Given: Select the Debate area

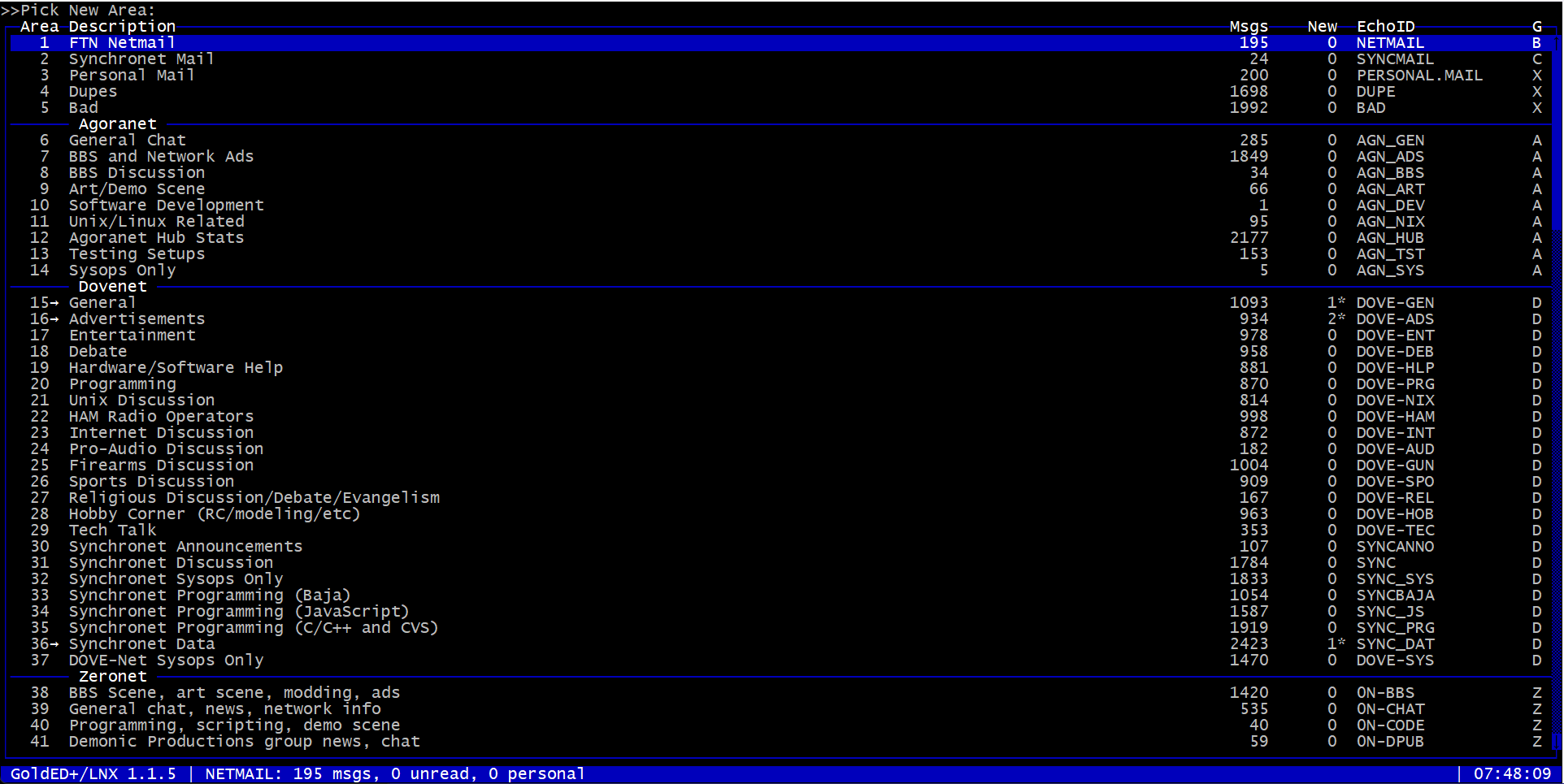Looking at the screenshot, I should click(781, 352).
